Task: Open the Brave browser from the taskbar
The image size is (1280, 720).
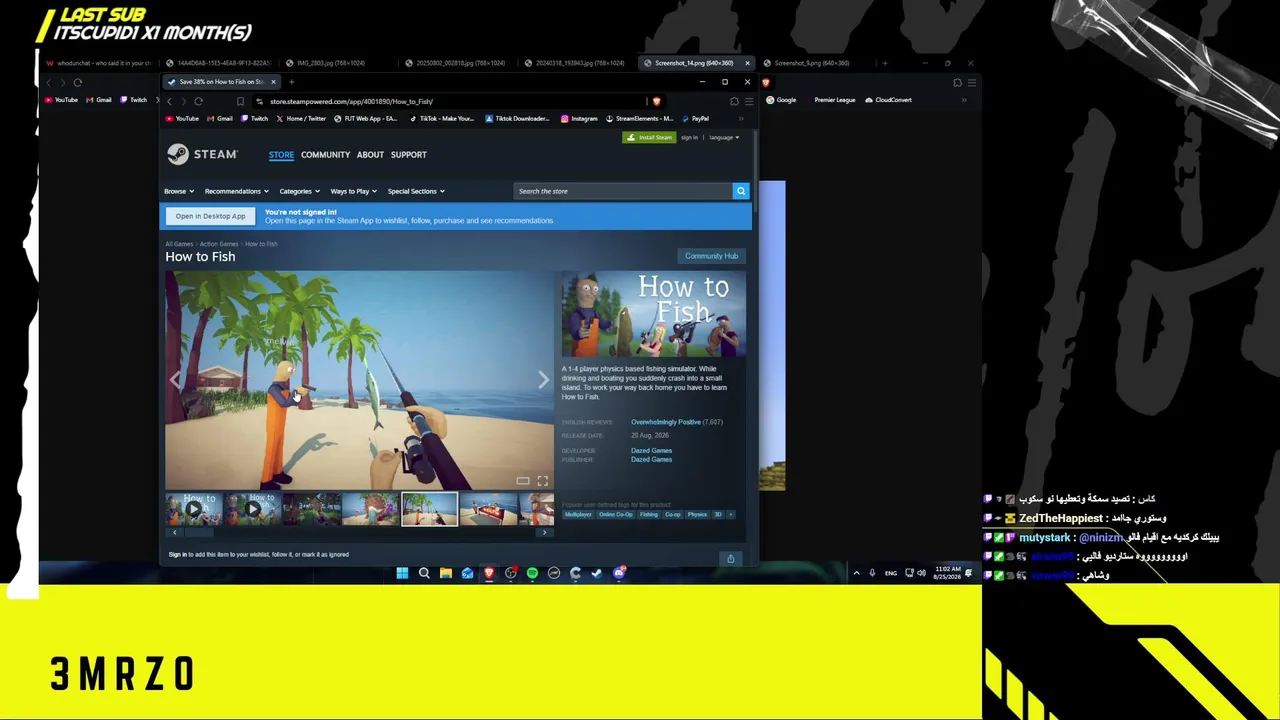Action: pos(489,573)
